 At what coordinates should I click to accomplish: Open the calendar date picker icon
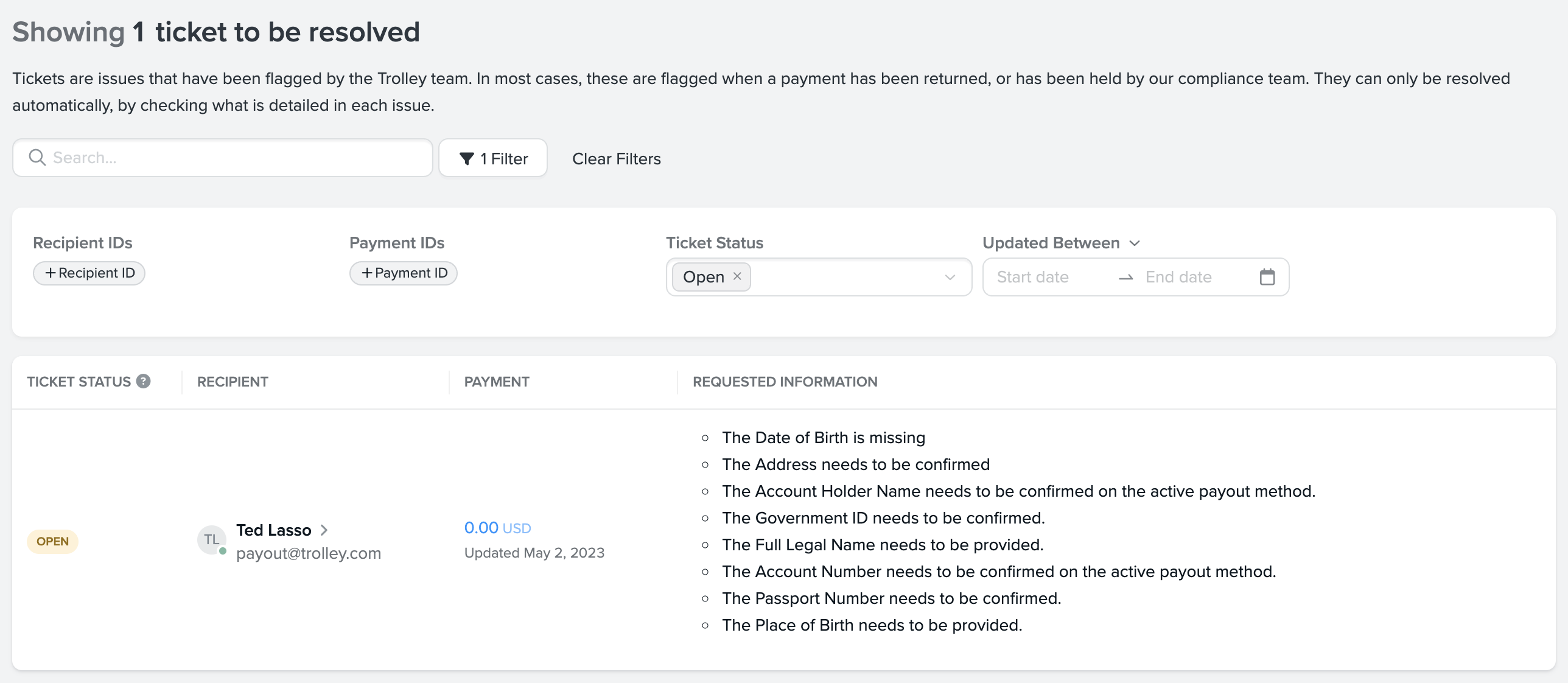[x=1267, y=277]
